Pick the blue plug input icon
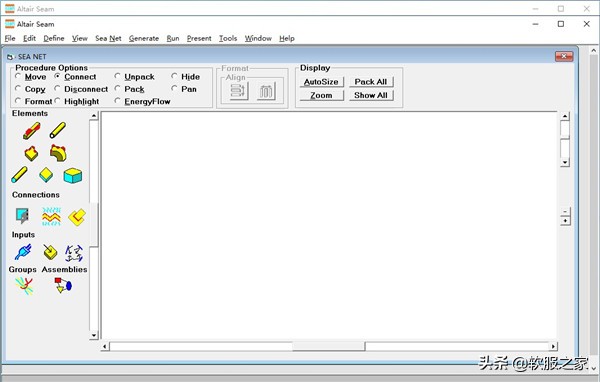 coord(23,252)
